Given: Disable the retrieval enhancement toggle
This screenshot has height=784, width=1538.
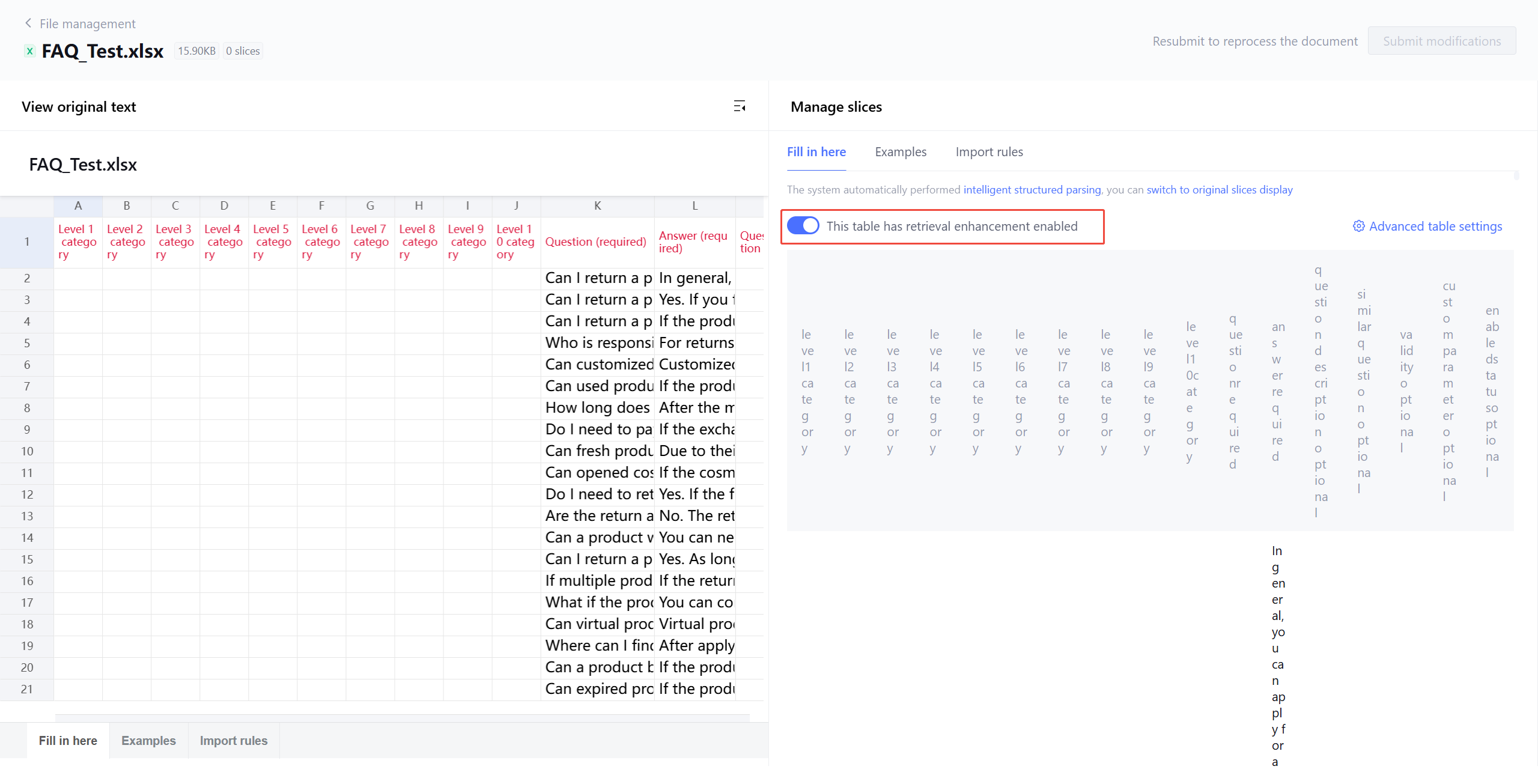Looking at the screenshot, I should (x=803, y=226).
